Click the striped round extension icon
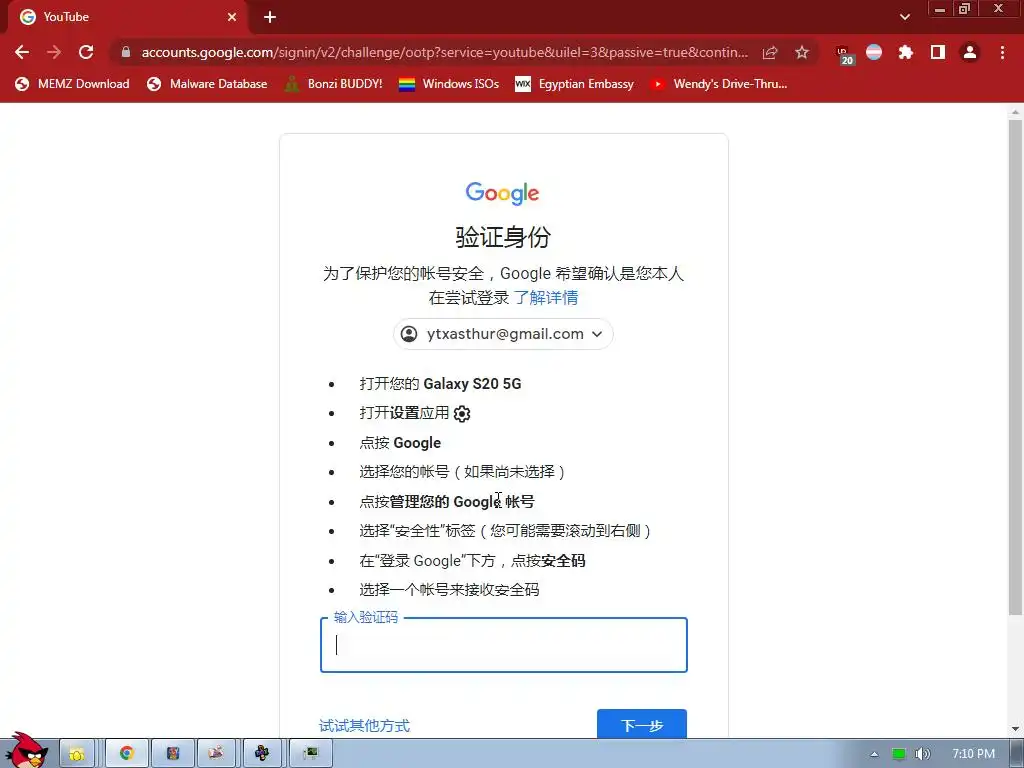The width and height of the screenshot is (1024, 768). click(874, 52)
